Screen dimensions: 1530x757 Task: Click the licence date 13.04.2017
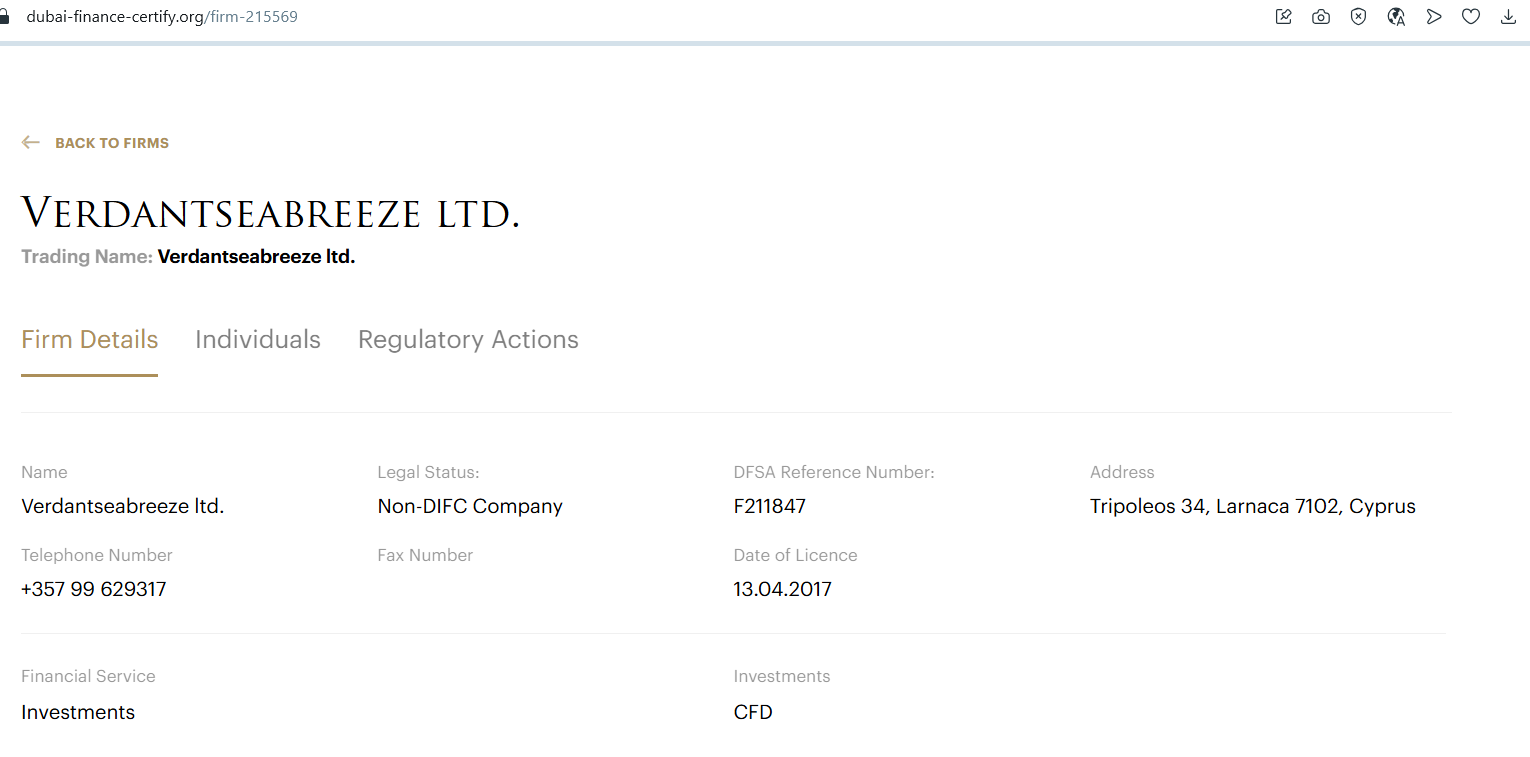[782, 589]
